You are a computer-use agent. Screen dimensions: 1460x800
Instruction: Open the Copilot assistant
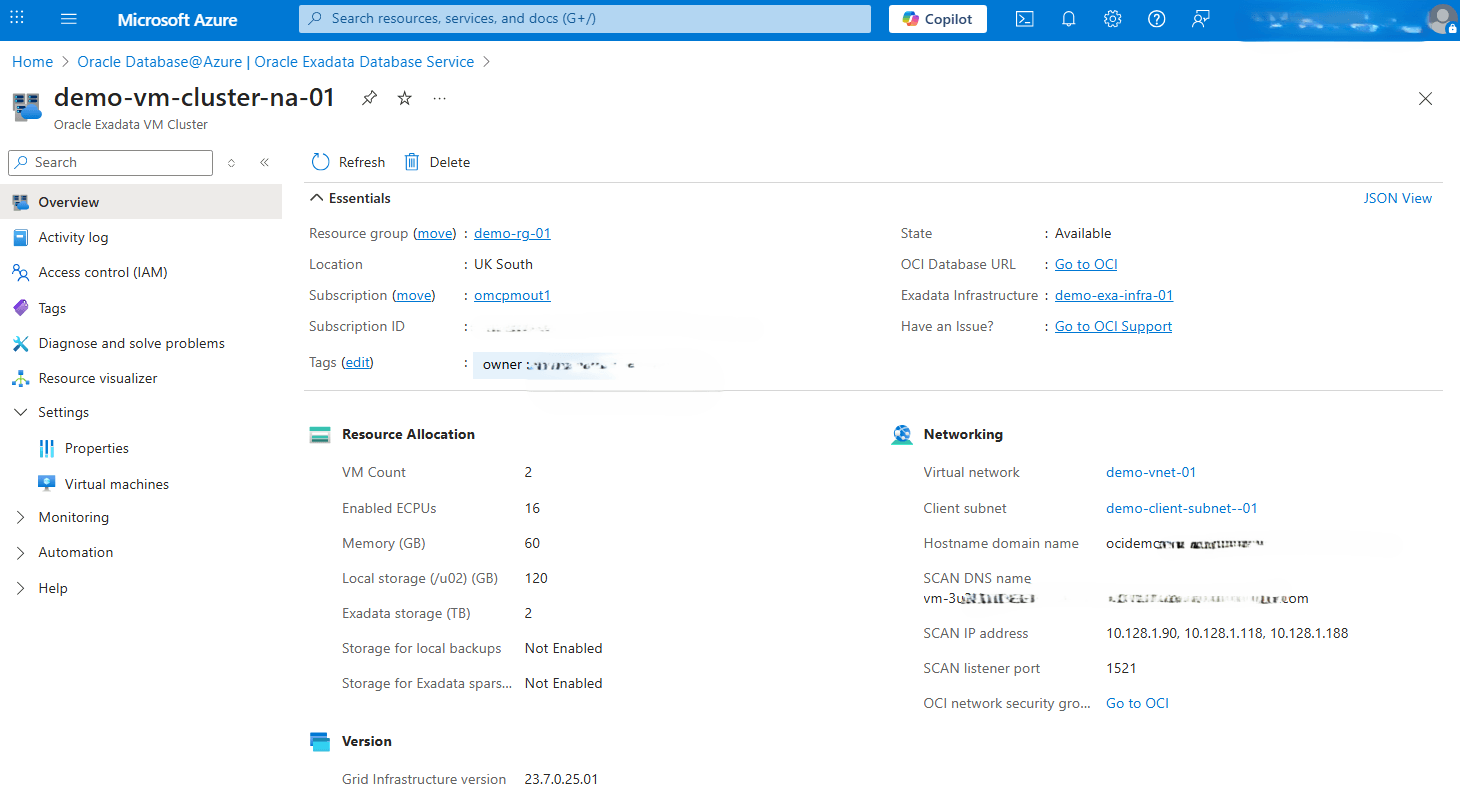pos(937,18)
